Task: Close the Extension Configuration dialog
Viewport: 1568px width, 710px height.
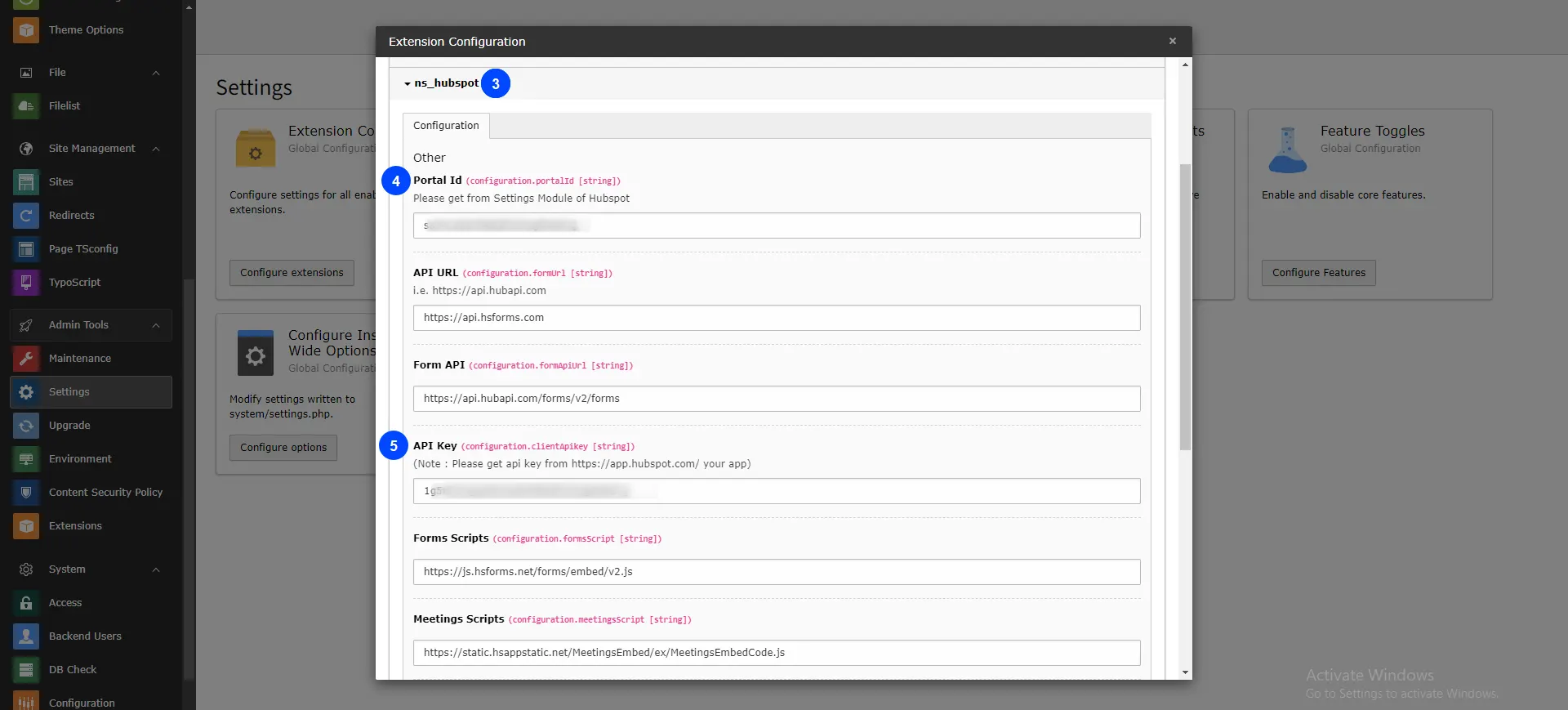Action: point(1173,41)
